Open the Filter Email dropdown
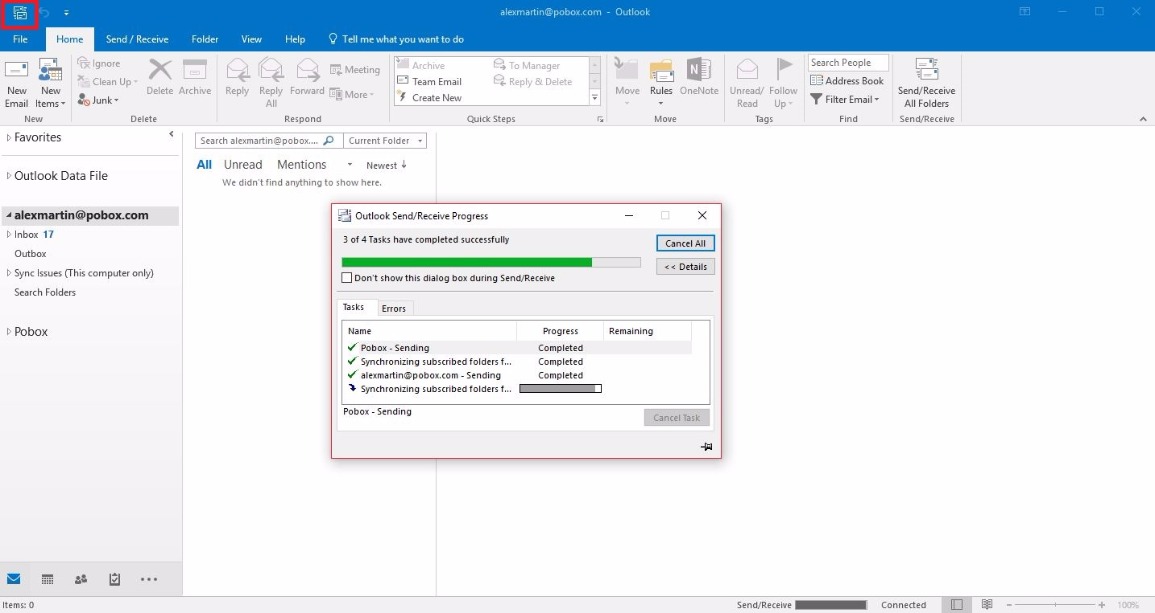 pos(844,99)
